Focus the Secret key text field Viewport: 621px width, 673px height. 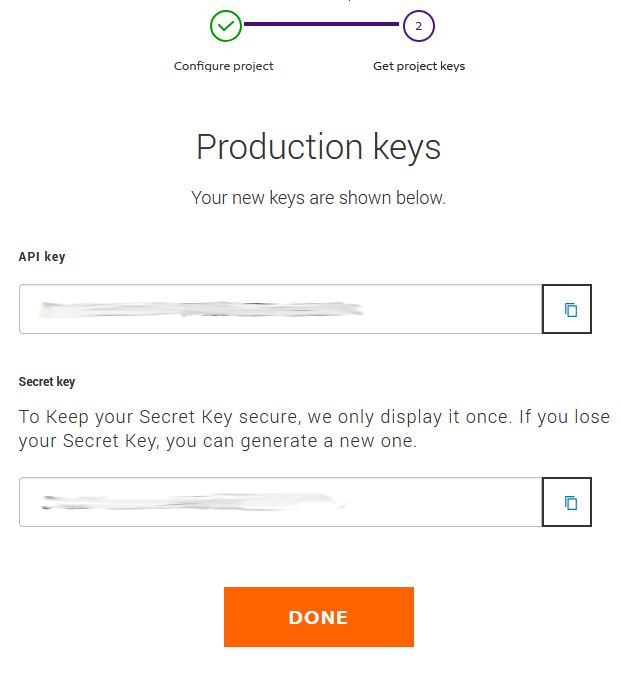click(450, 502)
